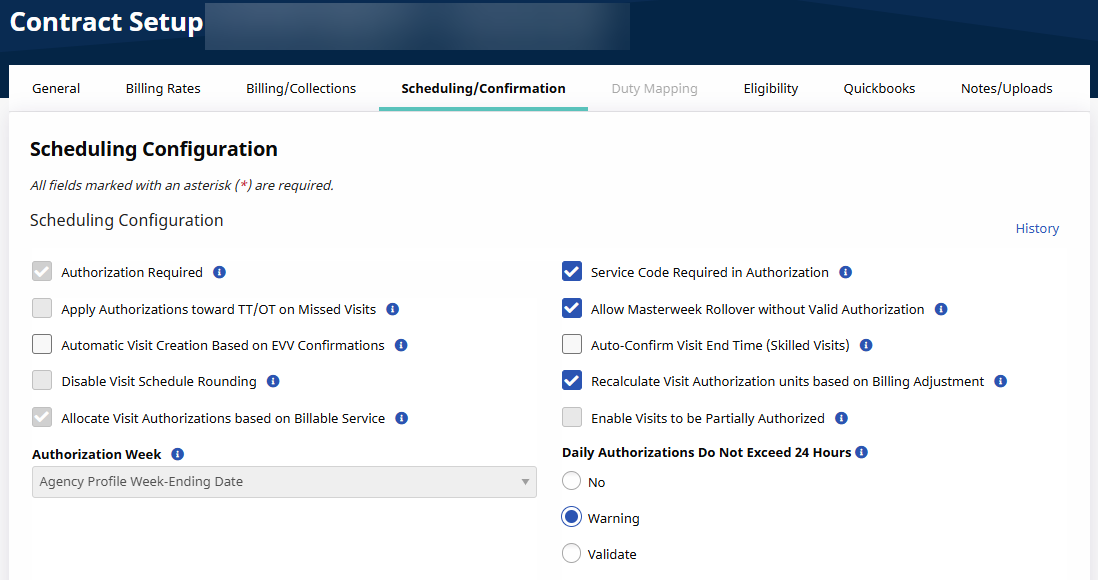Click info icon next to Disable Visit Schedule Rounding
The width and height of the screenshot is (1098, 580).
point(273,381)
